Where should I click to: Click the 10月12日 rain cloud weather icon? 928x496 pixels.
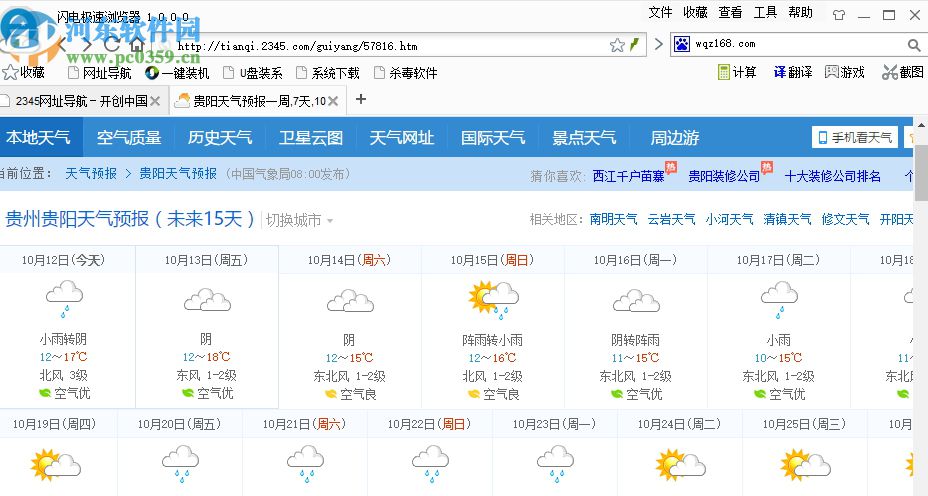(x=64, y=300)
